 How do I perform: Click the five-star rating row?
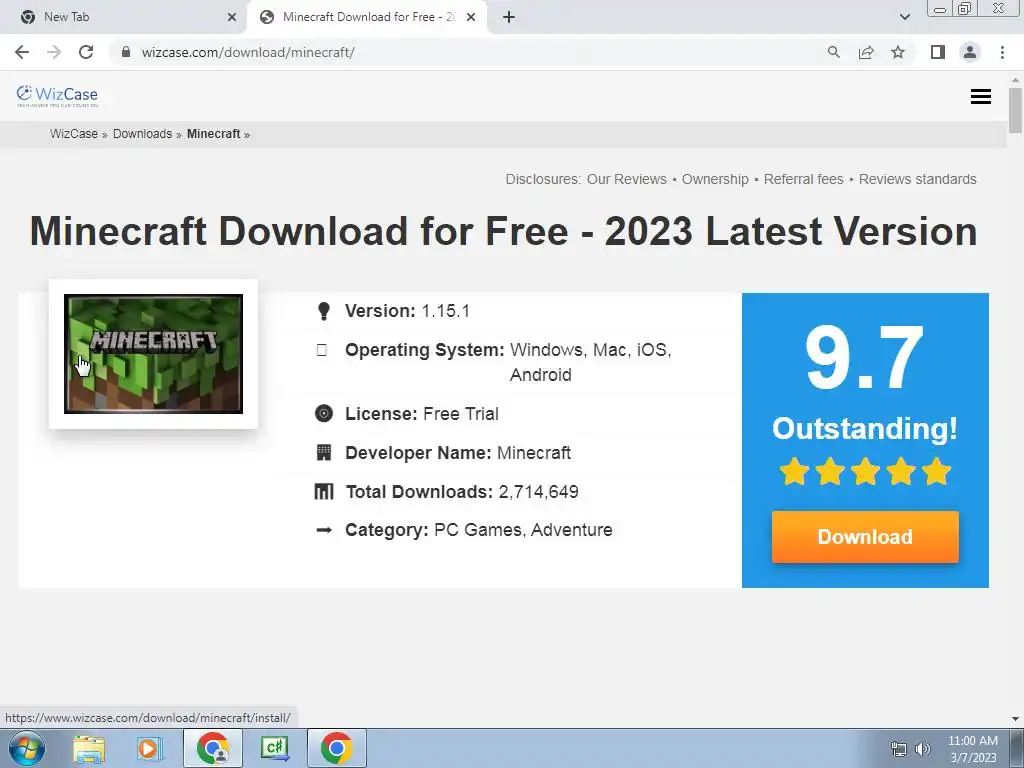click(865, 471)
